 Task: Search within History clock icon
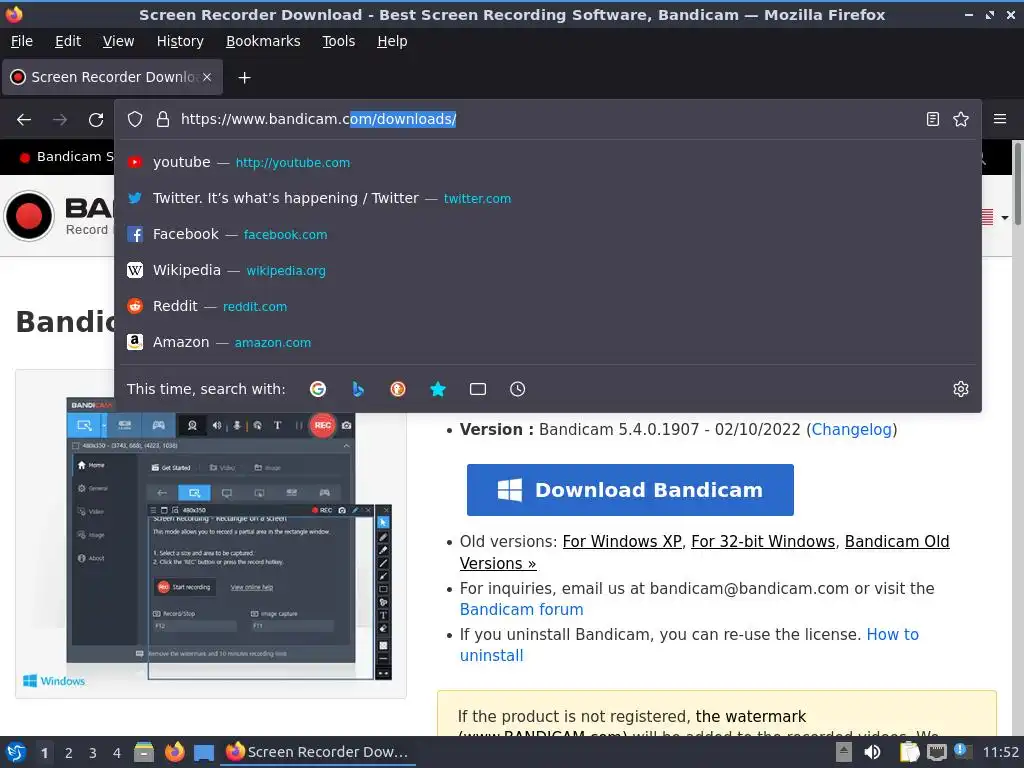point(517,389)
